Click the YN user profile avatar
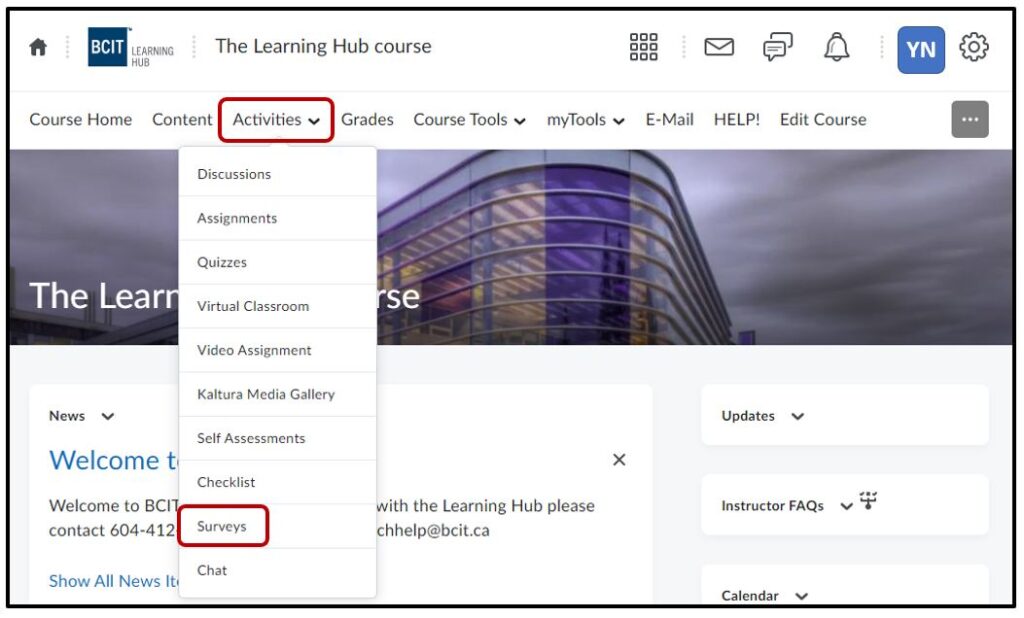 [x=920, y=49]
